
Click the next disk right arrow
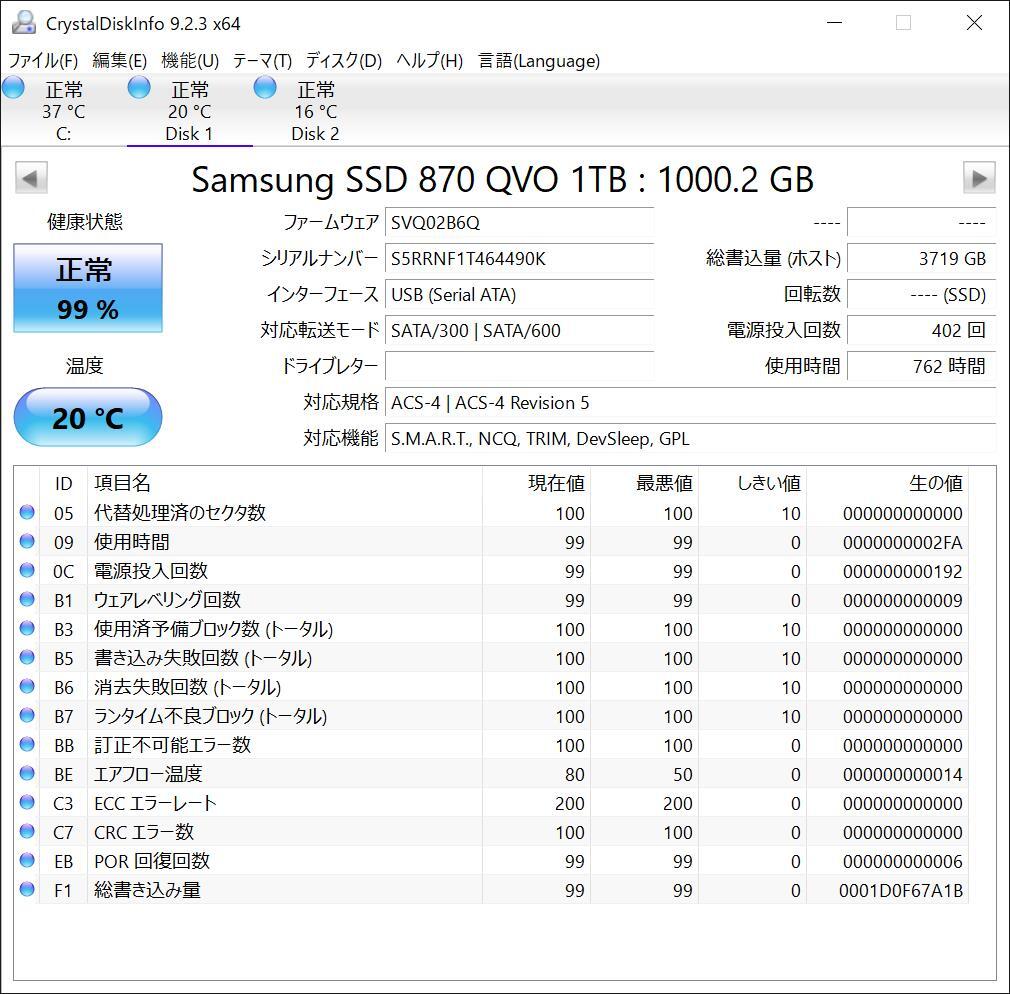[x=978, y=179]
